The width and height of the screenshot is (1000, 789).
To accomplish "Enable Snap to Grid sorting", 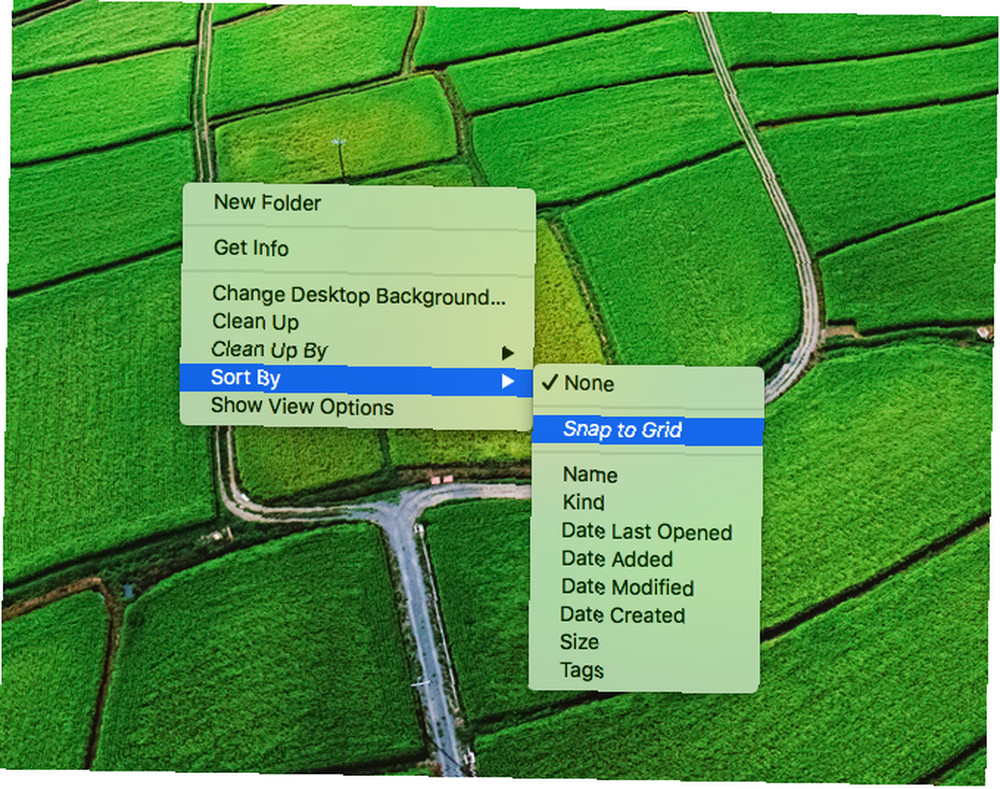I will 647,431.
